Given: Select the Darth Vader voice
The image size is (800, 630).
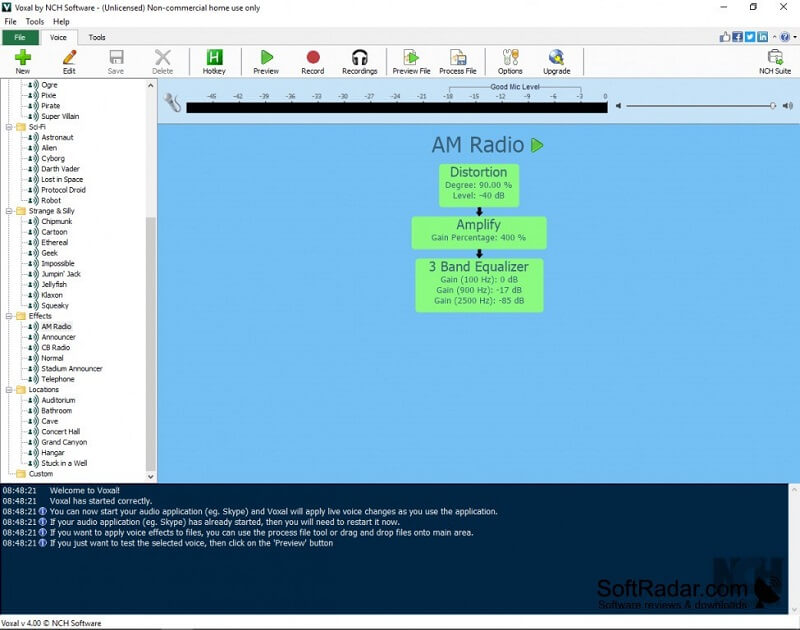Looking at the screenshot, I should (x=59, y=169).
